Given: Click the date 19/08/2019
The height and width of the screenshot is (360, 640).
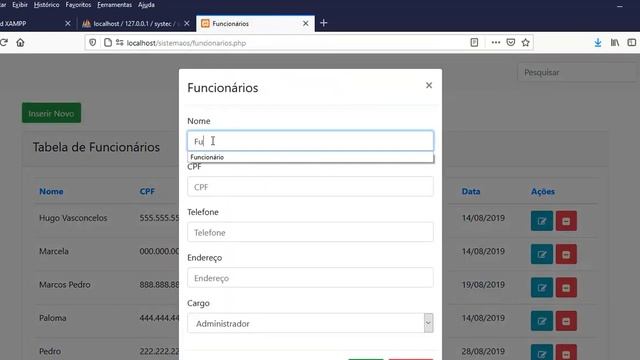Looking at the screenshot, I should pyautogui.click(x=483, y=284).
